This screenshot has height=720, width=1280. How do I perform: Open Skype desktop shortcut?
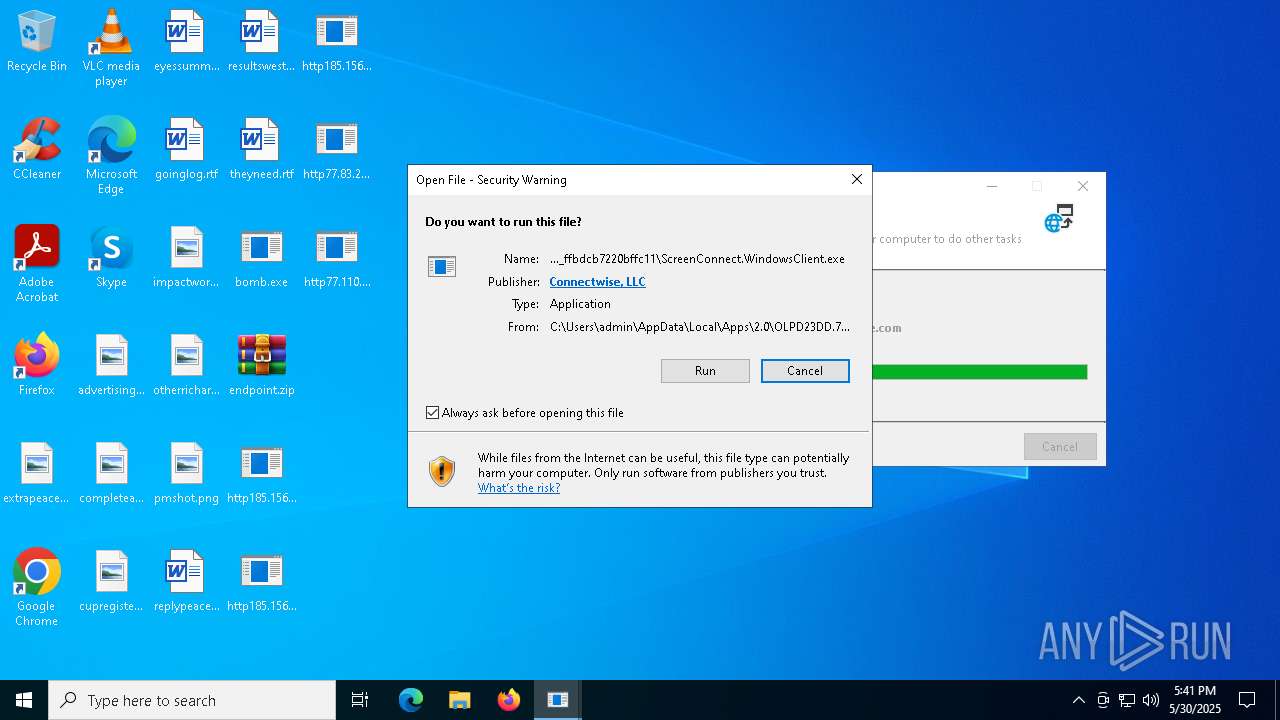tap(111, 257)
